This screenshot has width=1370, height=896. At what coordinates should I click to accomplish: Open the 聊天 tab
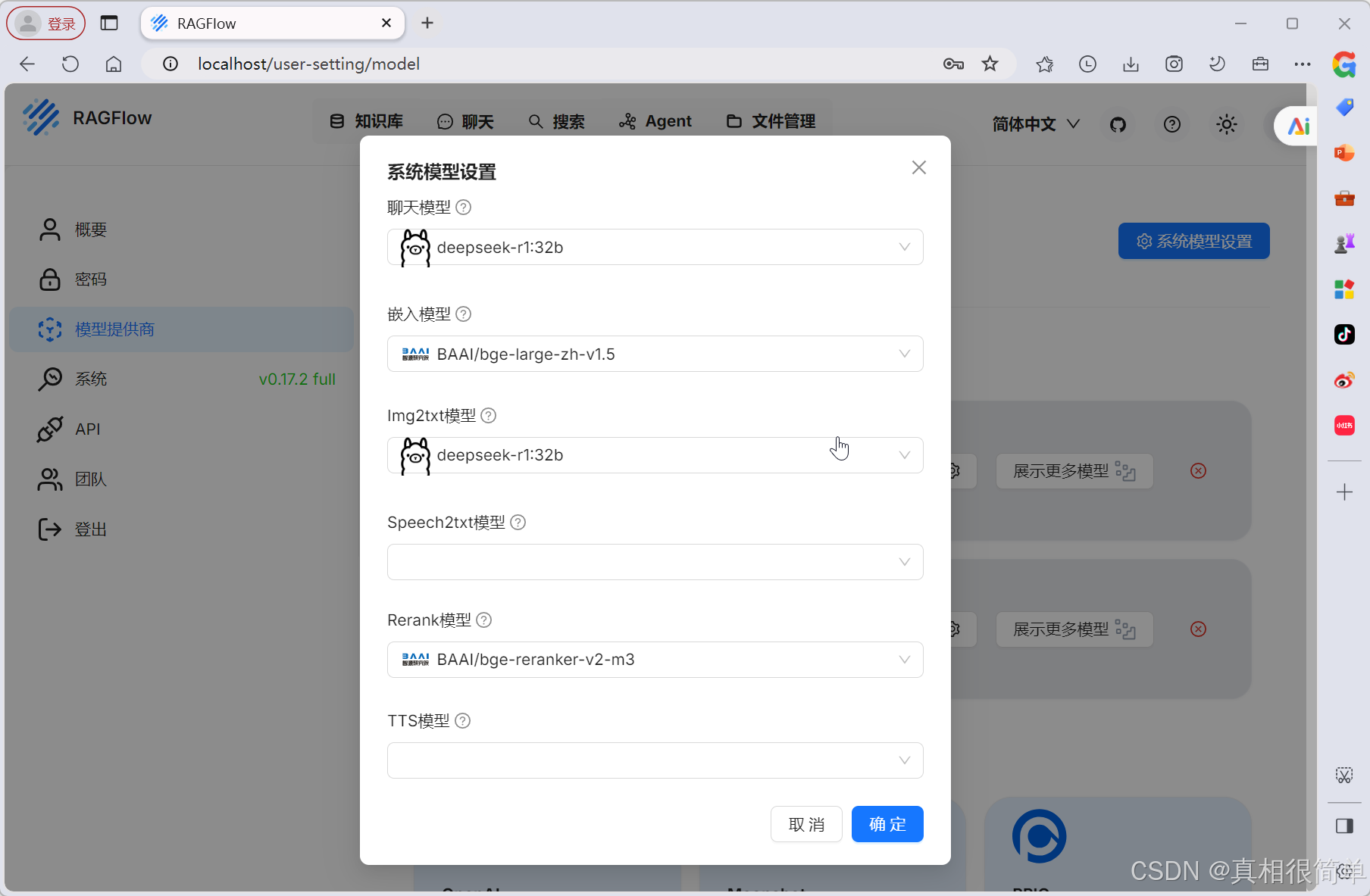click(466, 121)
